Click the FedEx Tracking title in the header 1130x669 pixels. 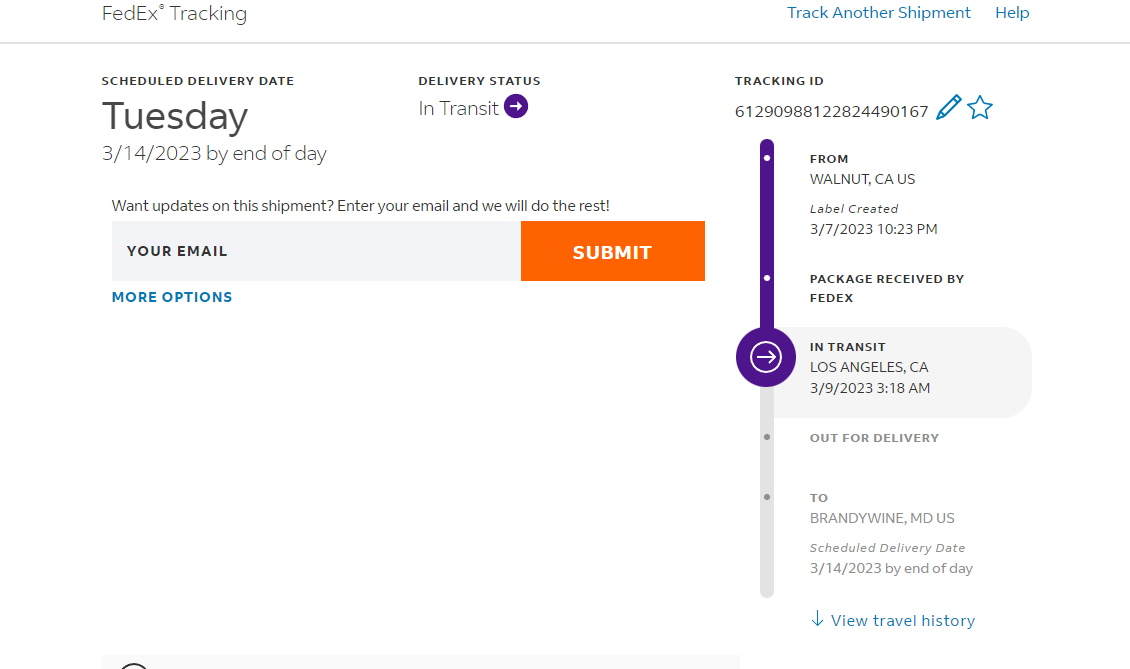coord(174,13)
